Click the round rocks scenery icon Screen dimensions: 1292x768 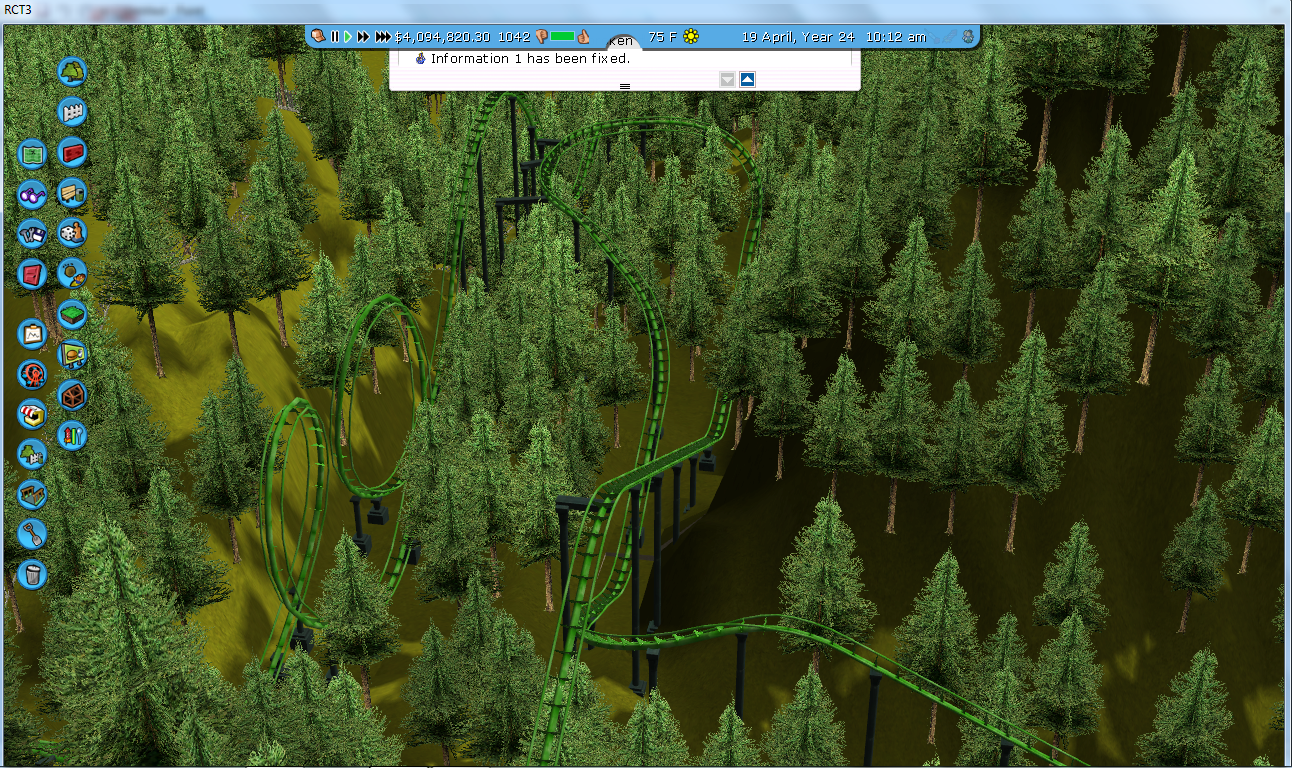(72, 273)
